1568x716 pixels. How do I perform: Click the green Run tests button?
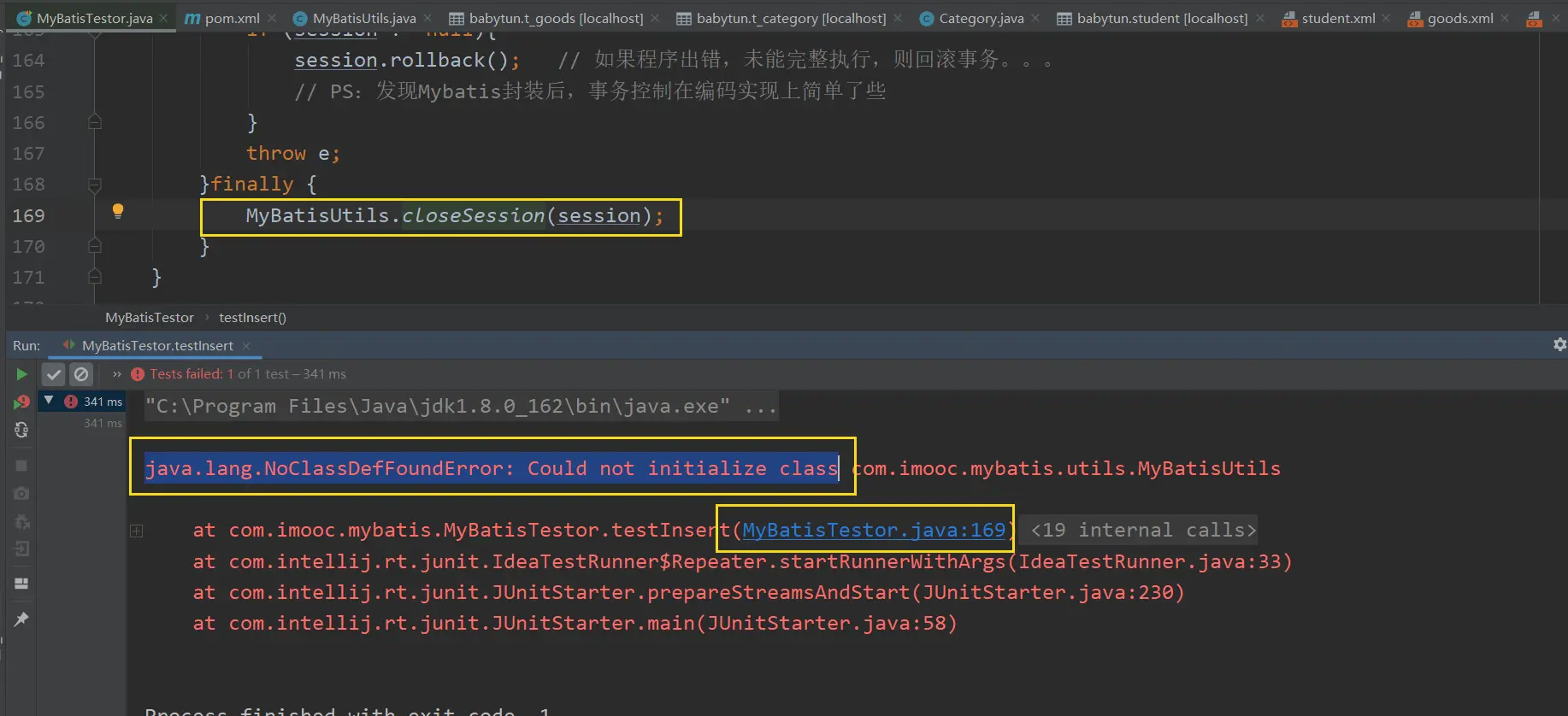(21, 374)
